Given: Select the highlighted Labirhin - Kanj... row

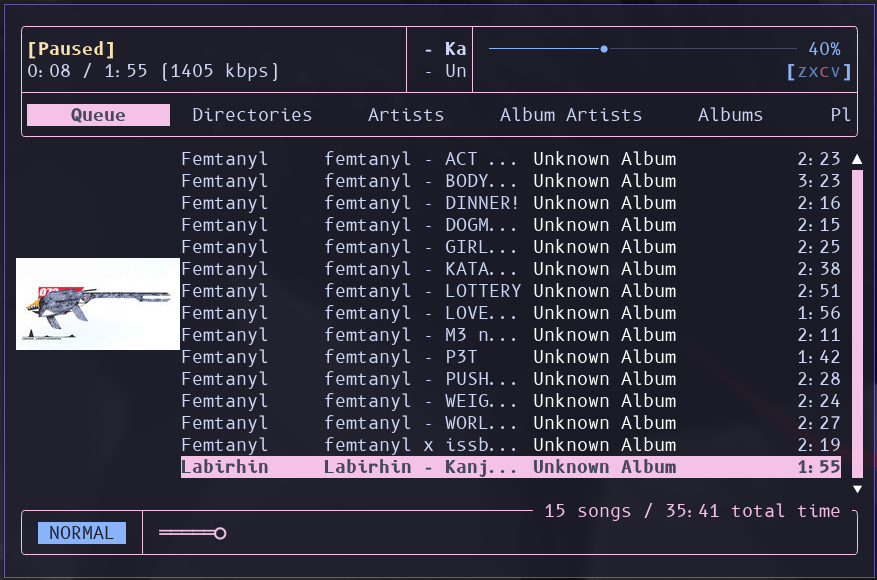Looking at the screenshot, I should click(511, 467).
